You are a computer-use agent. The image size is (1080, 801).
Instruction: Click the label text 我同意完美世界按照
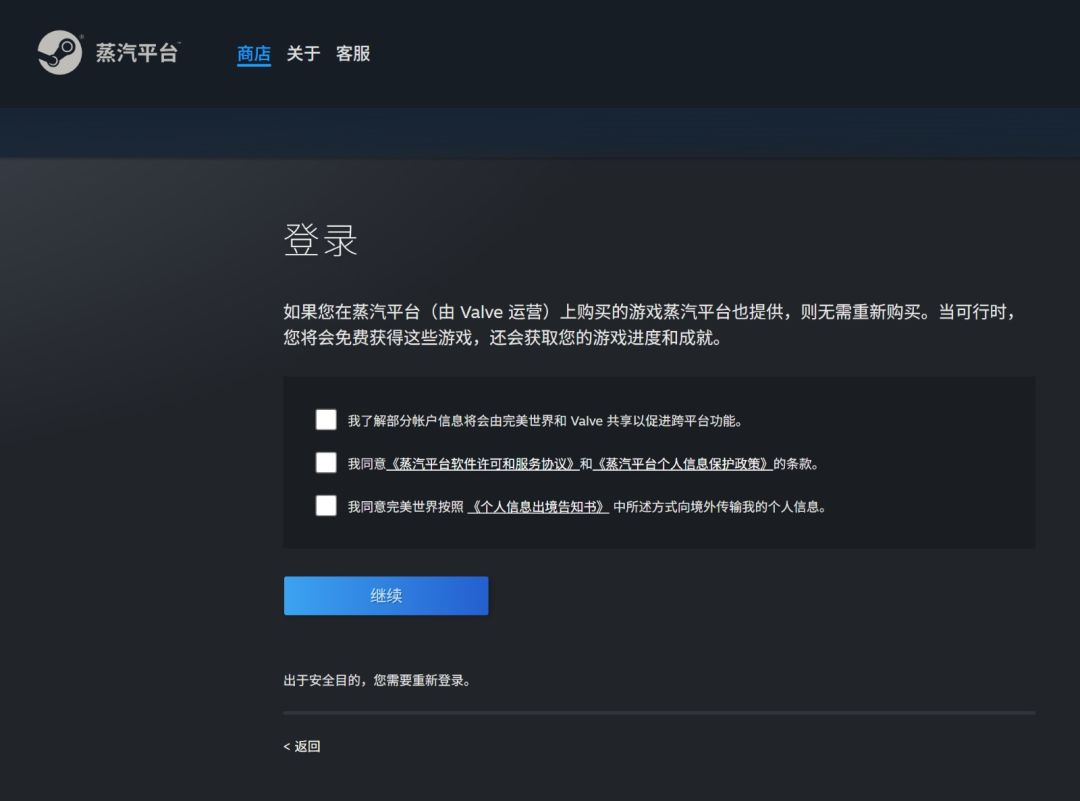405,507
